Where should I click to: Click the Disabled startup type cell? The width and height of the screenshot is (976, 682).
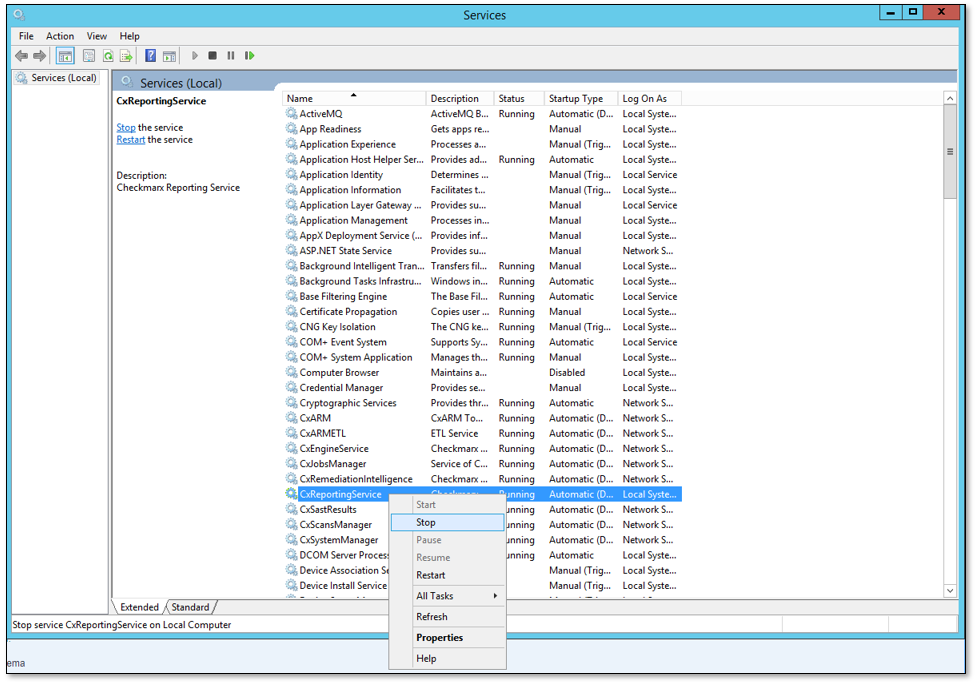(x=566, y=372)
